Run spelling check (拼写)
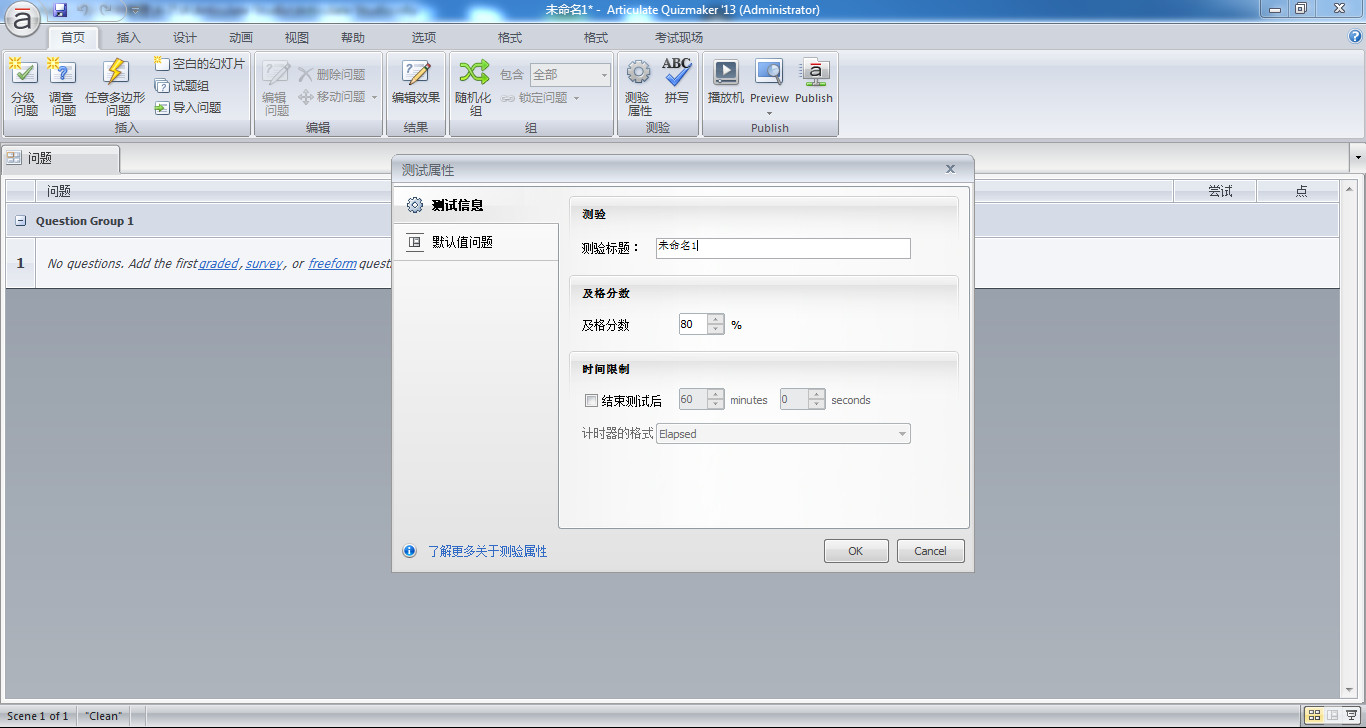Viewport: 1366px width, 728px height. [x=677, y=82]
